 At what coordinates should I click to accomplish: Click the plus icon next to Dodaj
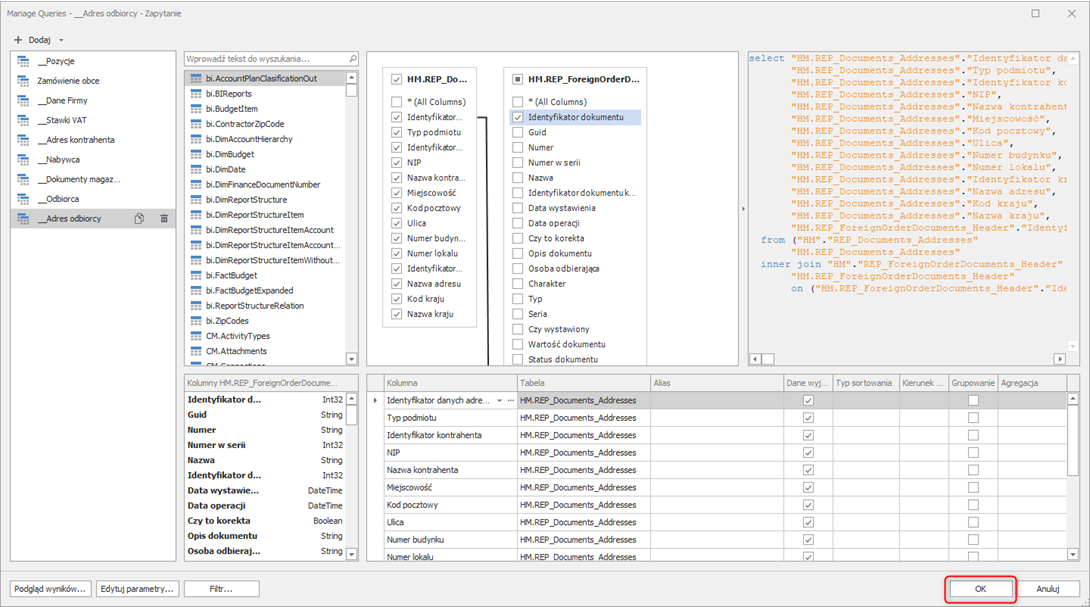[18, 40]
